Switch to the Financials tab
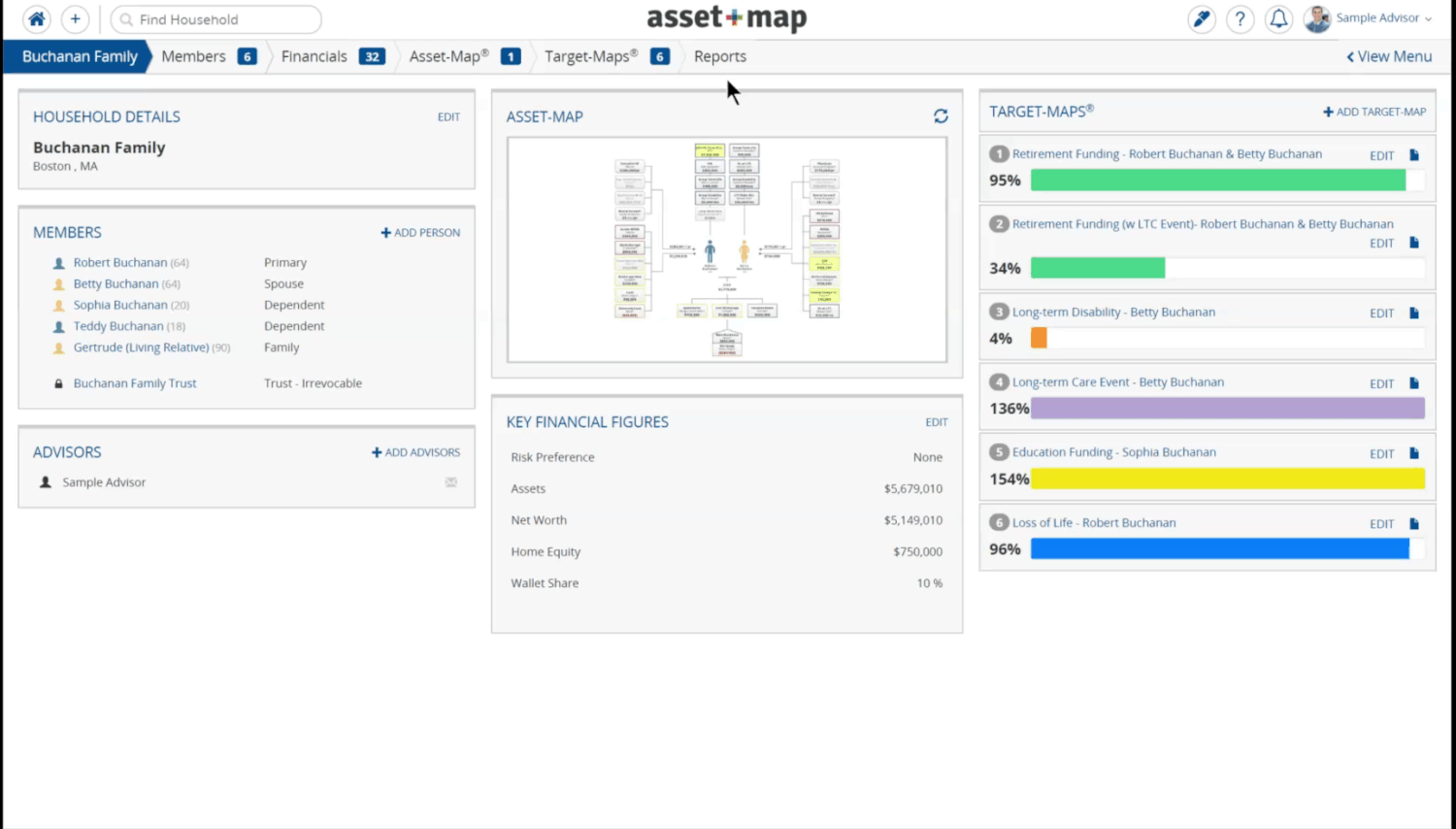 tap(314, 56)
